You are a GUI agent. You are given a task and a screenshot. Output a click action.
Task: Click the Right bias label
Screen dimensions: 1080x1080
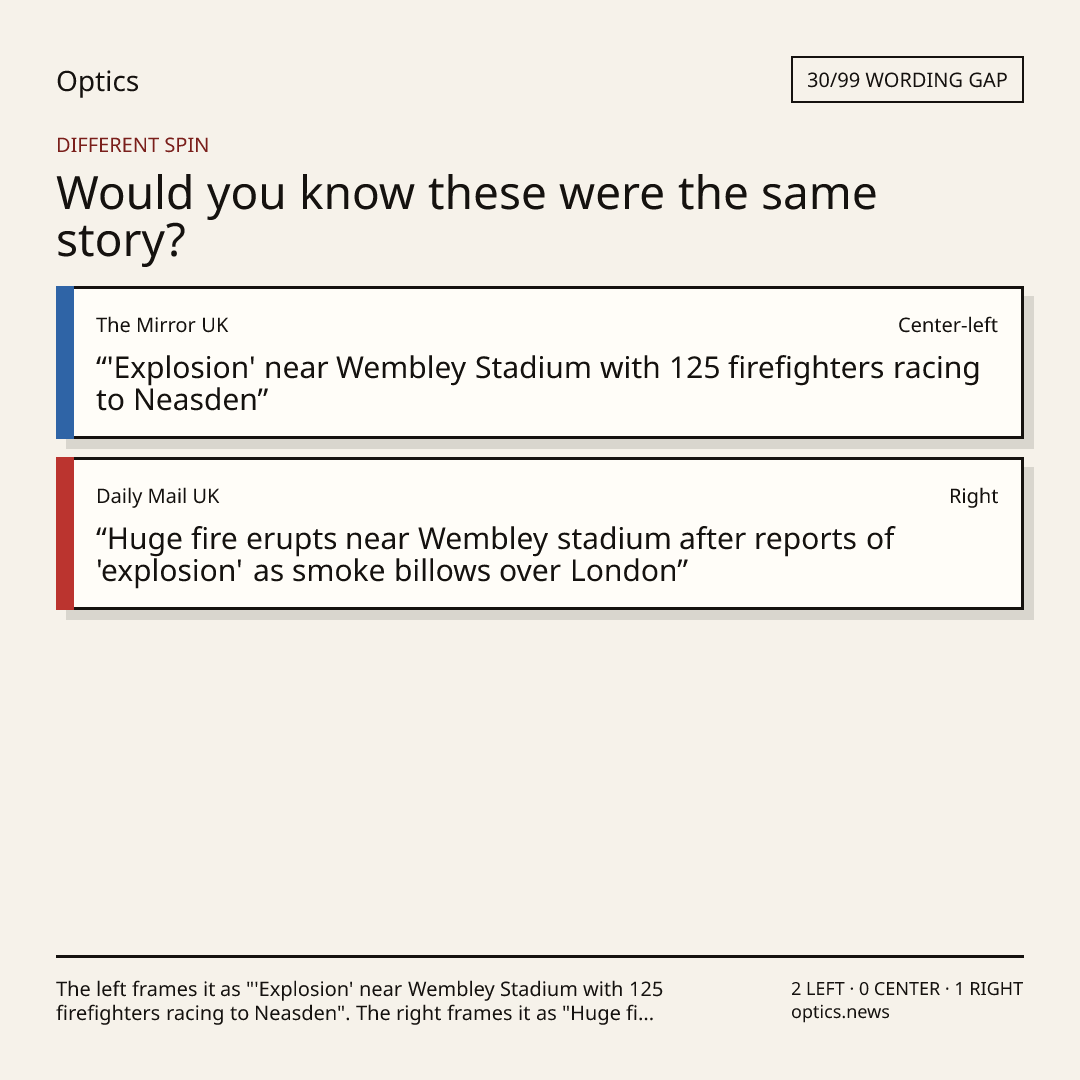973,496
